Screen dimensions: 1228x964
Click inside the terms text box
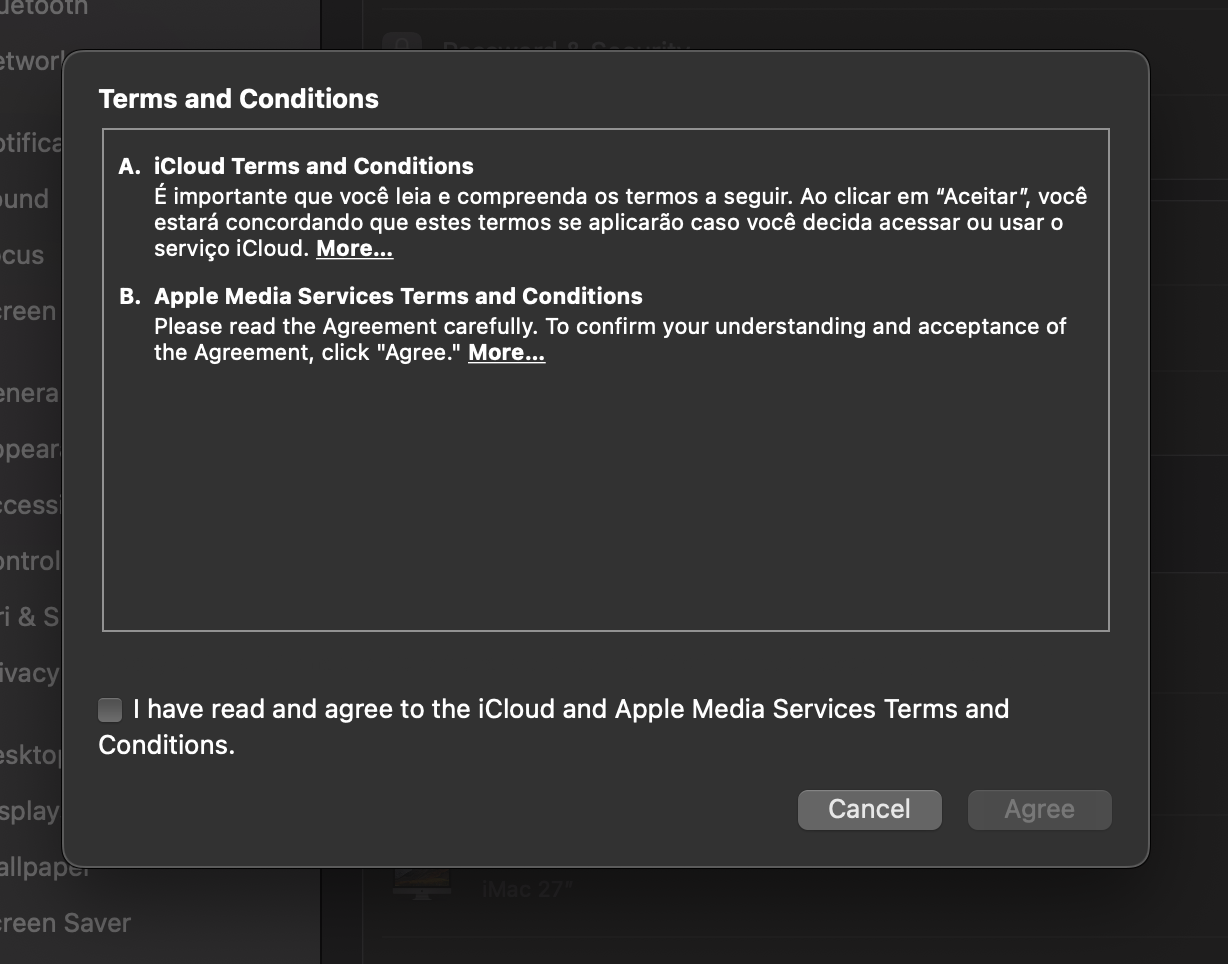click(x=605, y=490)
